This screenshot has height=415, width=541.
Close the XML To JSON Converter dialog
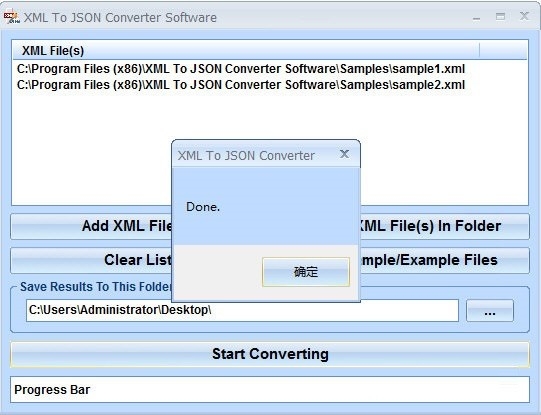tap(344, 154)
